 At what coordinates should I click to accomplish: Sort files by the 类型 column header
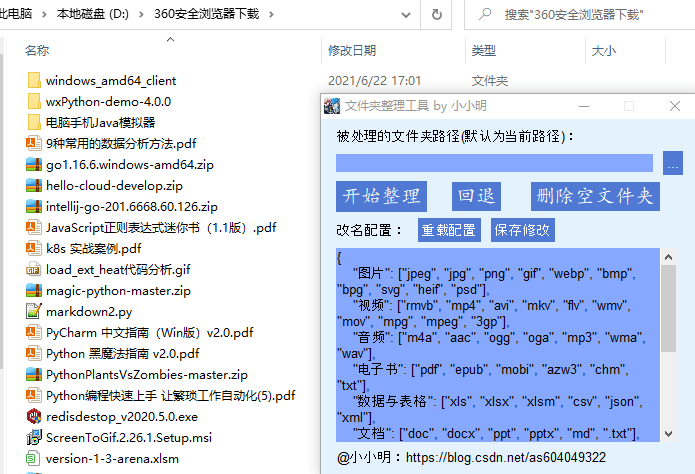coord(484,51)
